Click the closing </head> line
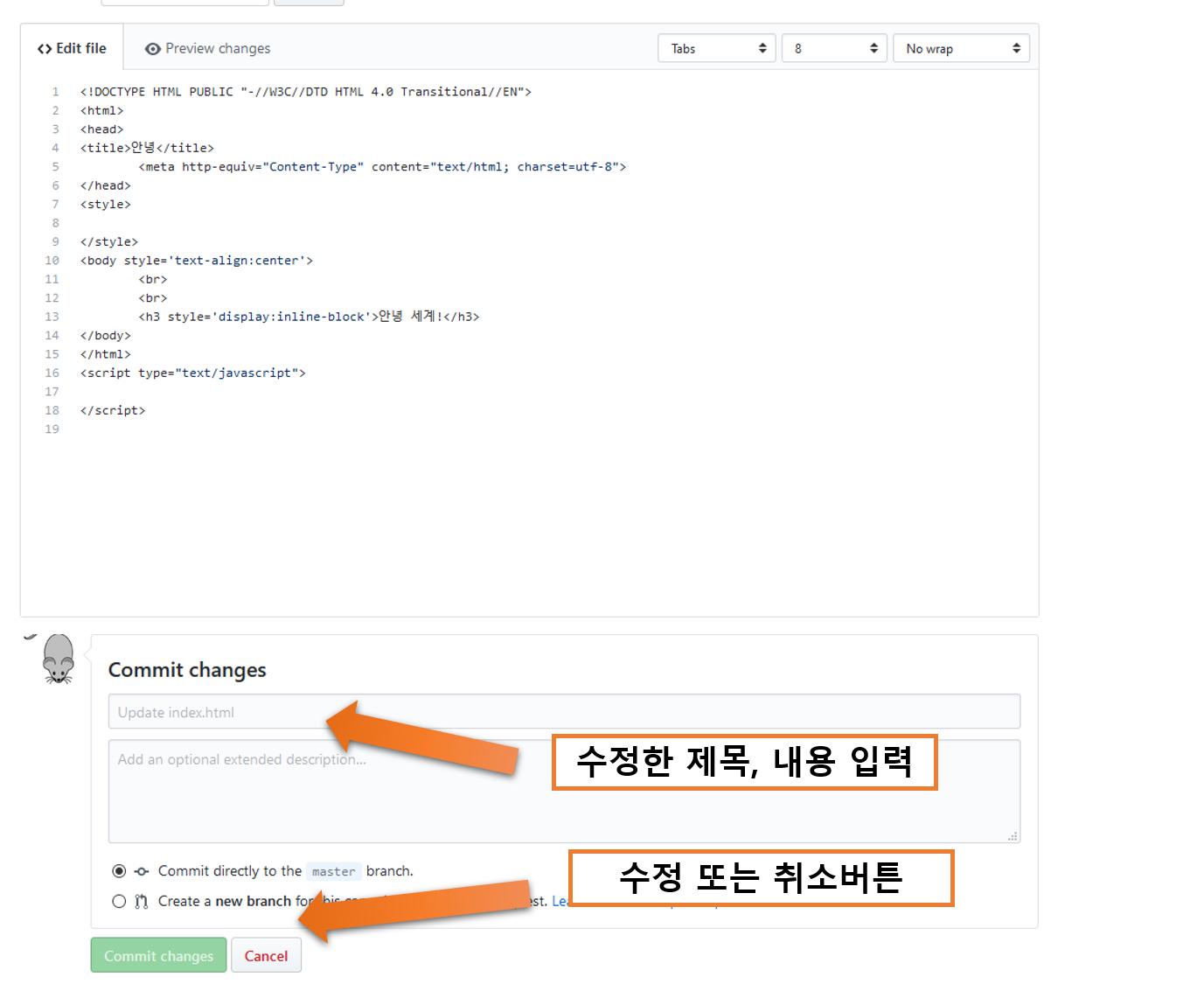This screenshot has width=1204, height=984. click(105, 185)
